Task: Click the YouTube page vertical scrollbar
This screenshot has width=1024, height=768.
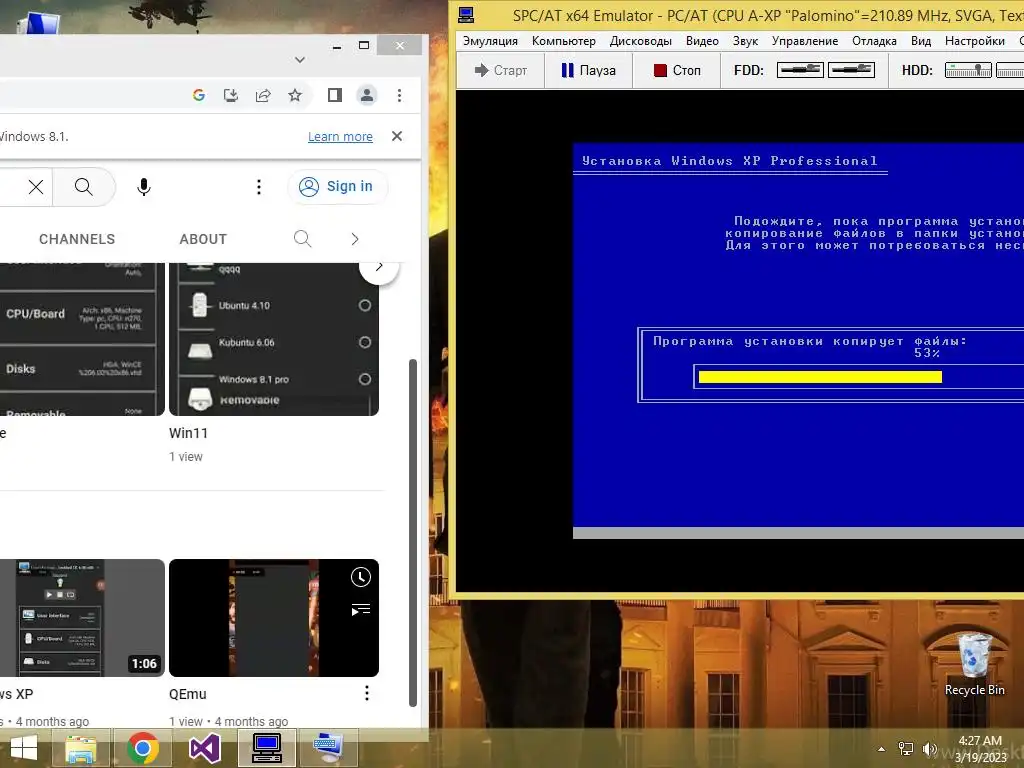Action: 413,532
